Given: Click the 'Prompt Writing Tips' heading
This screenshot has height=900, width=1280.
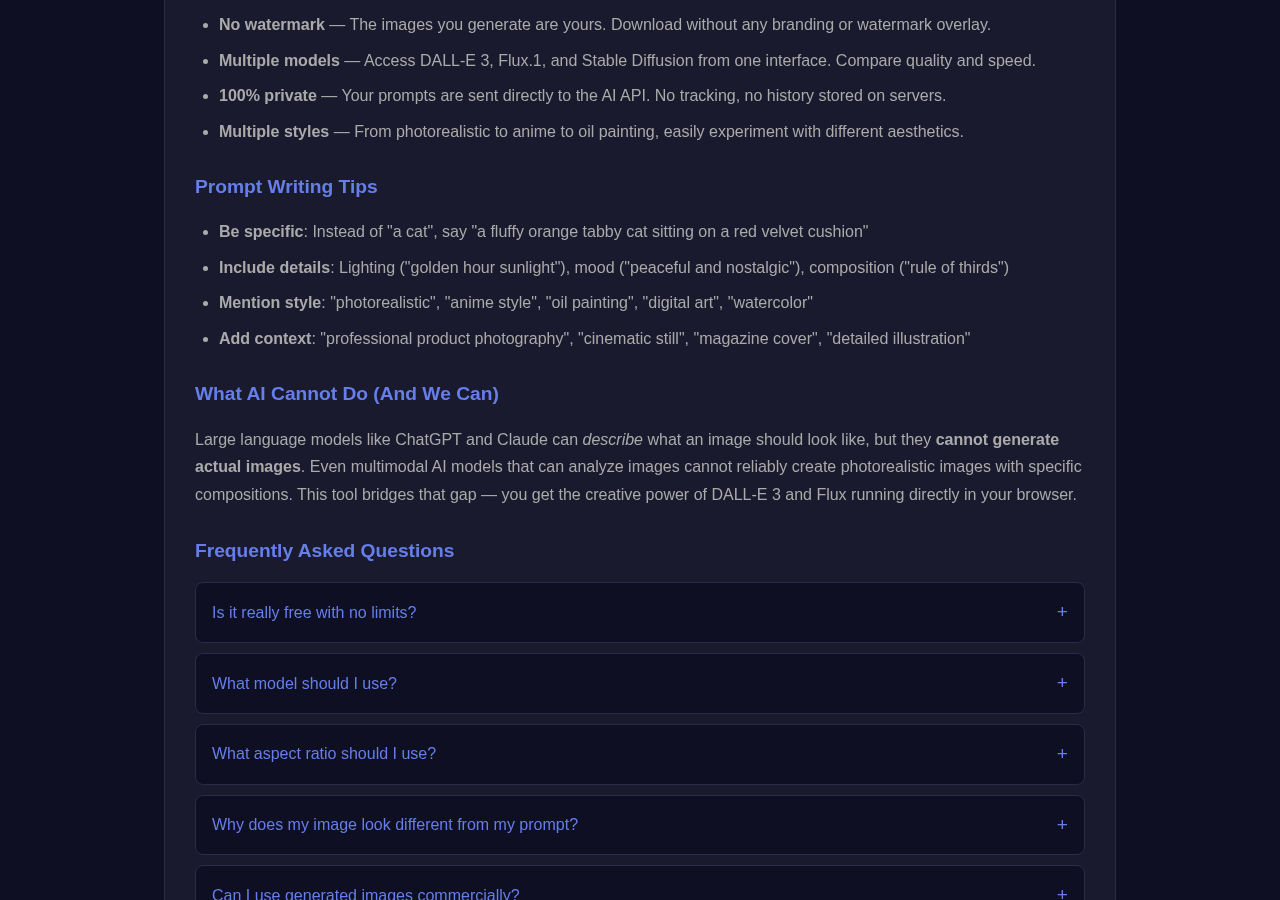Looking at the screenshot, I should 286,187.
